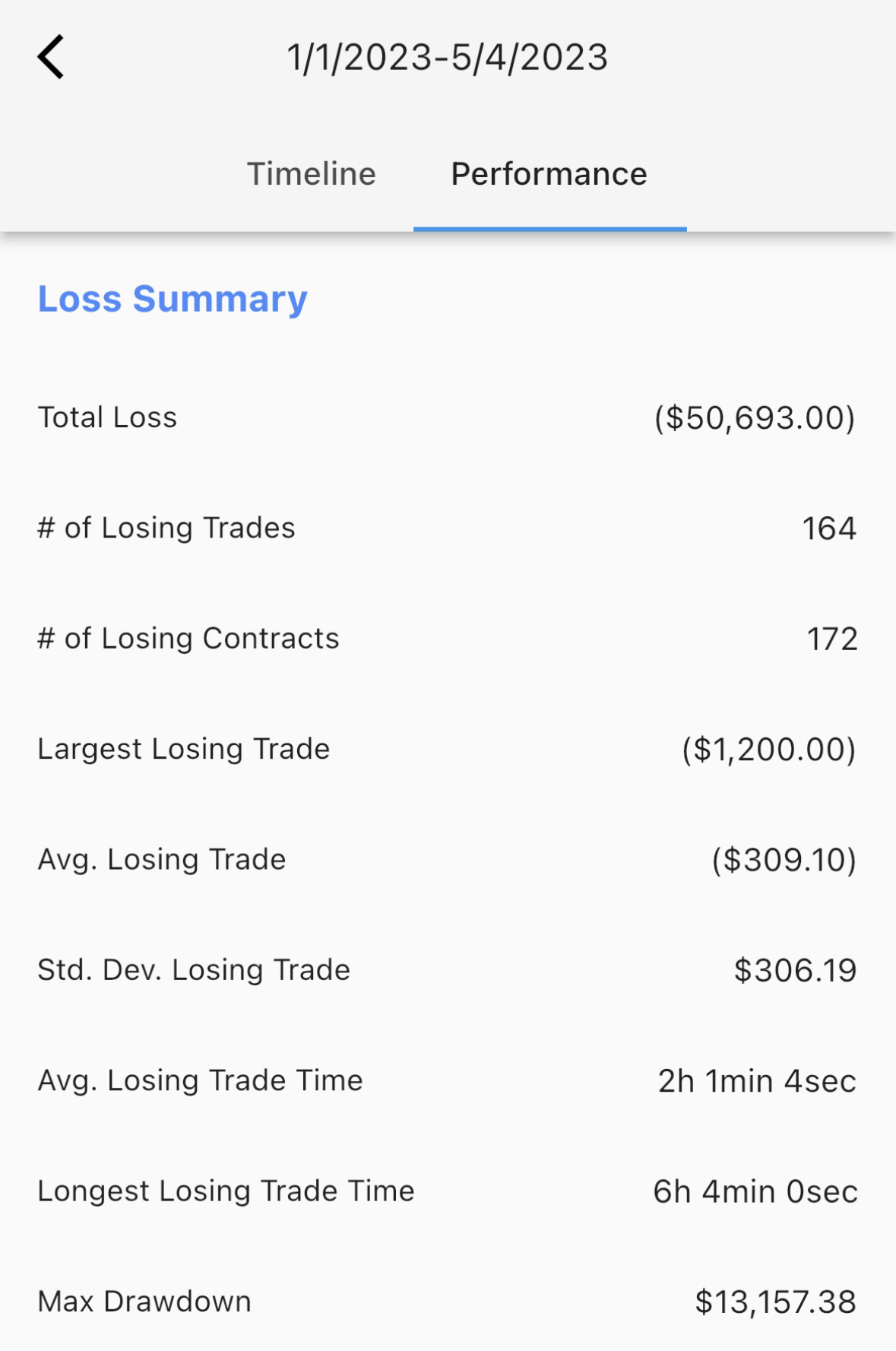
Task: Tap the ($1,200.00) largest loss value
Action: (x=769, y=749)
